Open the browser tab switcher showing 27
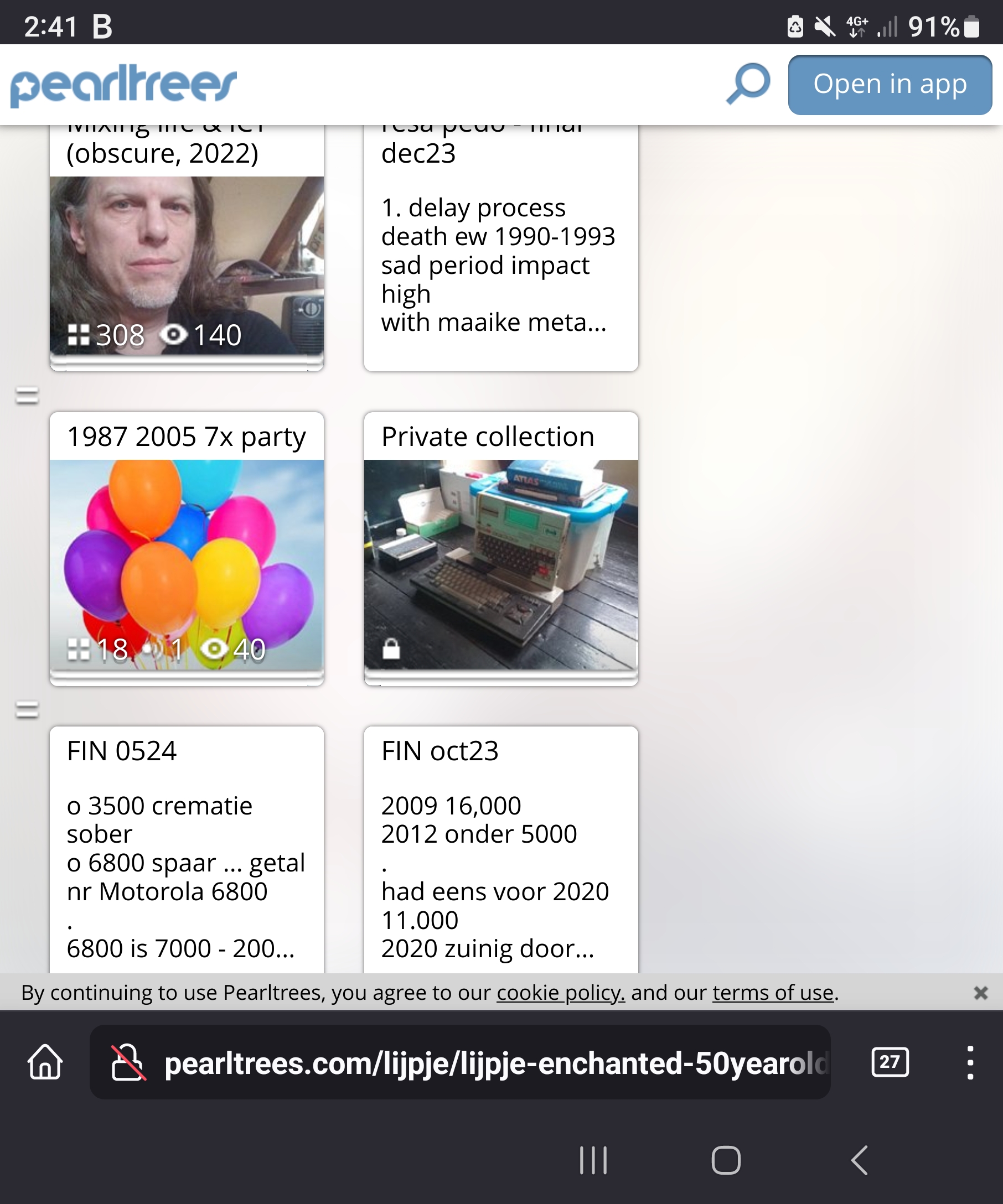 [x=890, y=1062]
